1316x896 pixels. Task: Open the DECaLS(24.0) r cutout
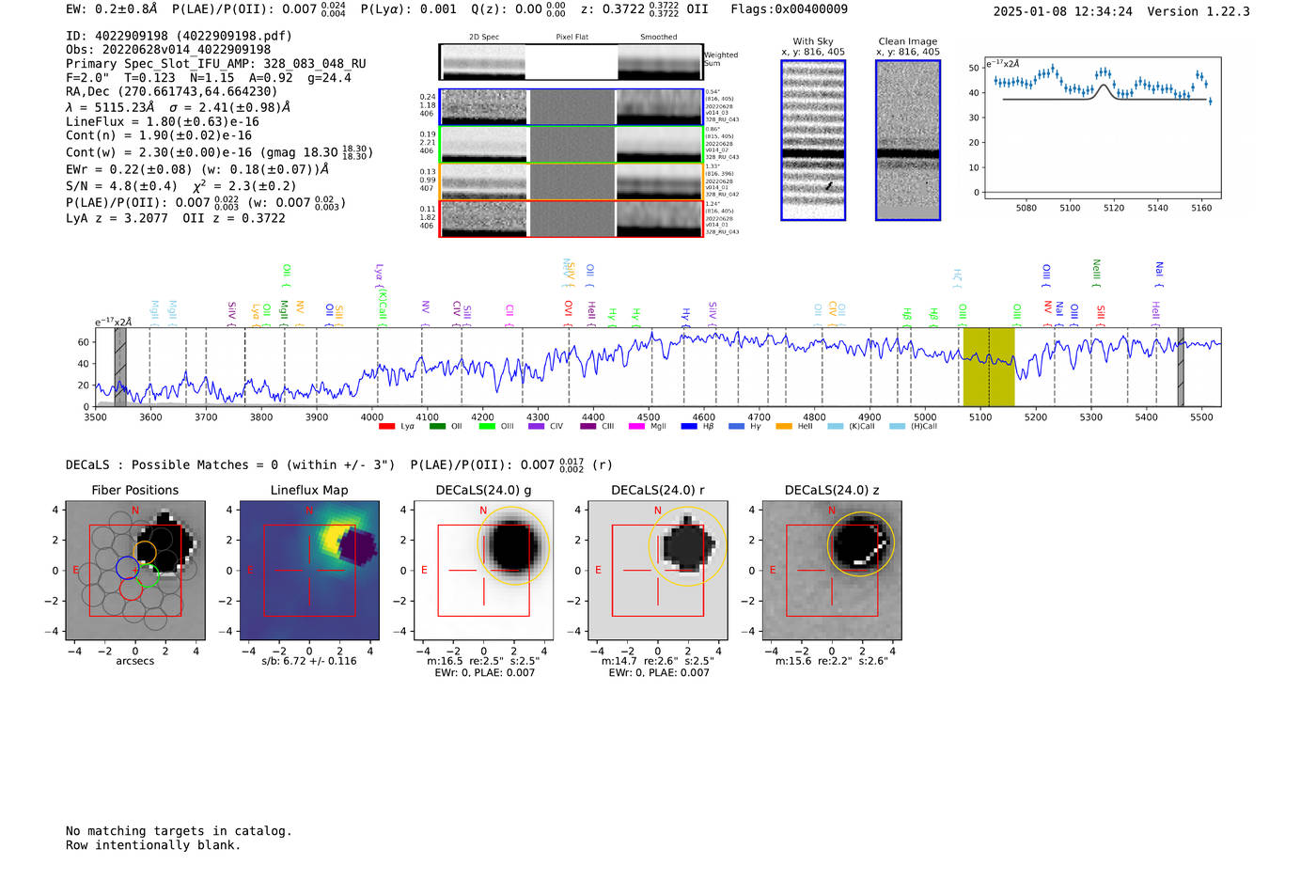click(657, 570)
